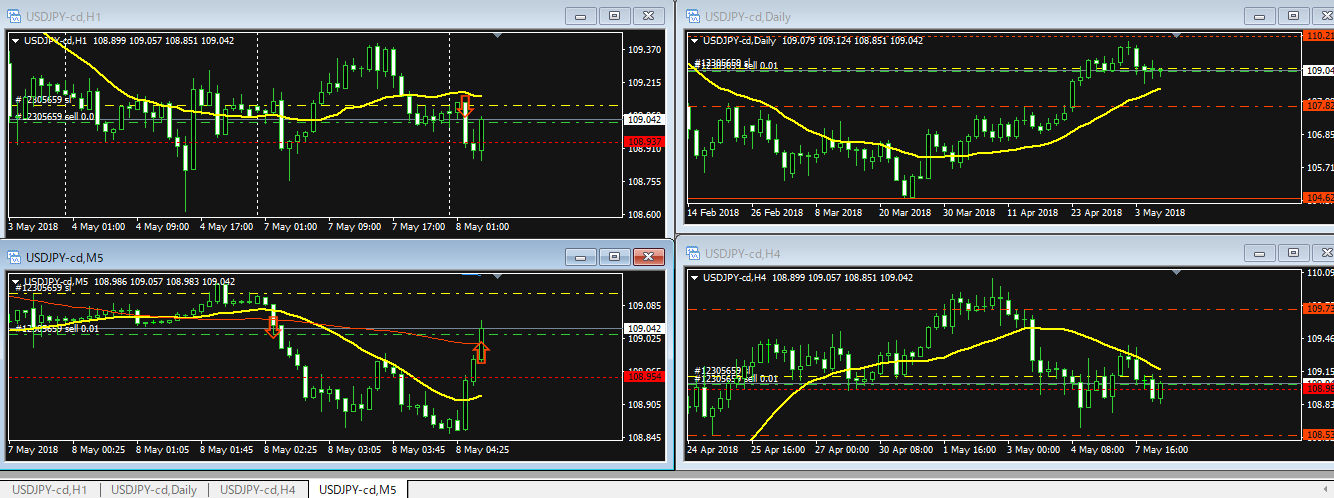This screenshot has width=1334, height=498.
Task: Click the 109.042 current price in M5 chart
Action: coord(642,328)
